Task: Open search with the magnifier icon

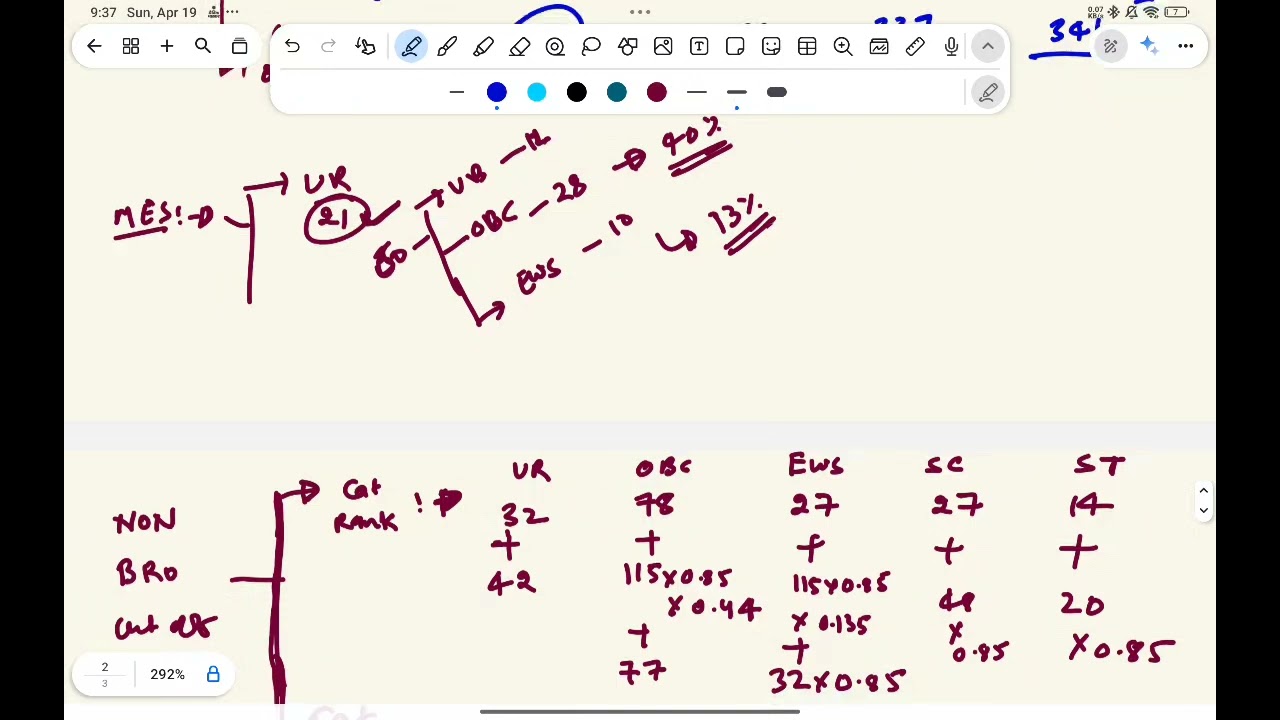Action: click(203, 46)
